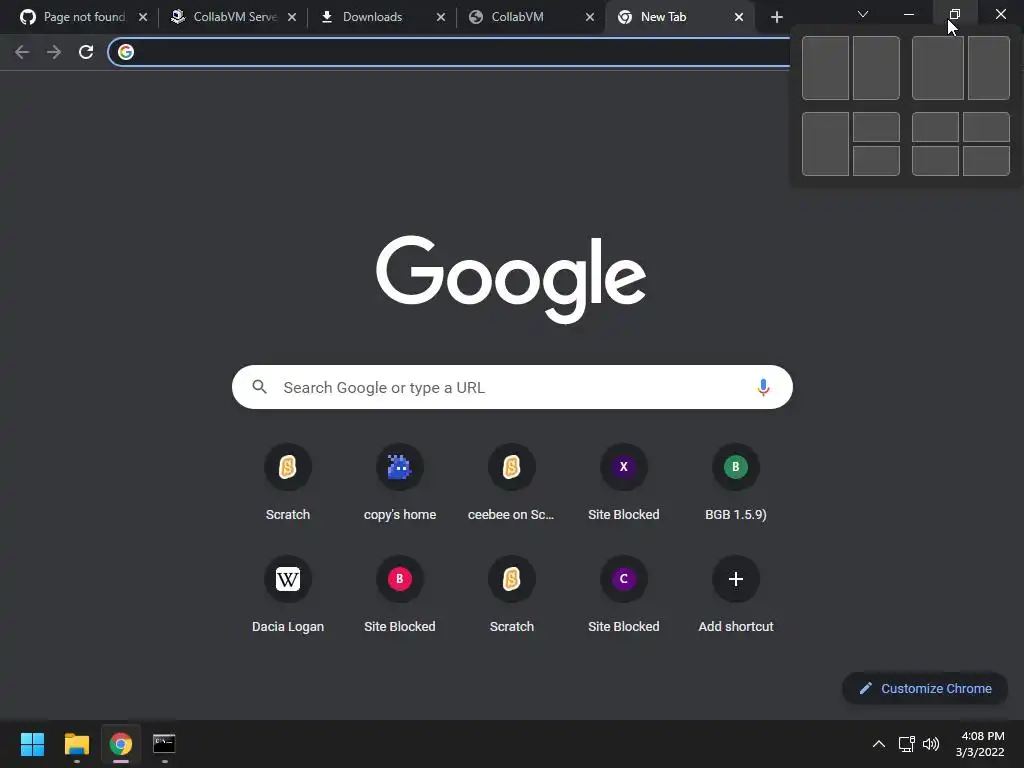
Task: Snap to bottom-right zone of three-zone layout
Action: (x=876, y=161)
